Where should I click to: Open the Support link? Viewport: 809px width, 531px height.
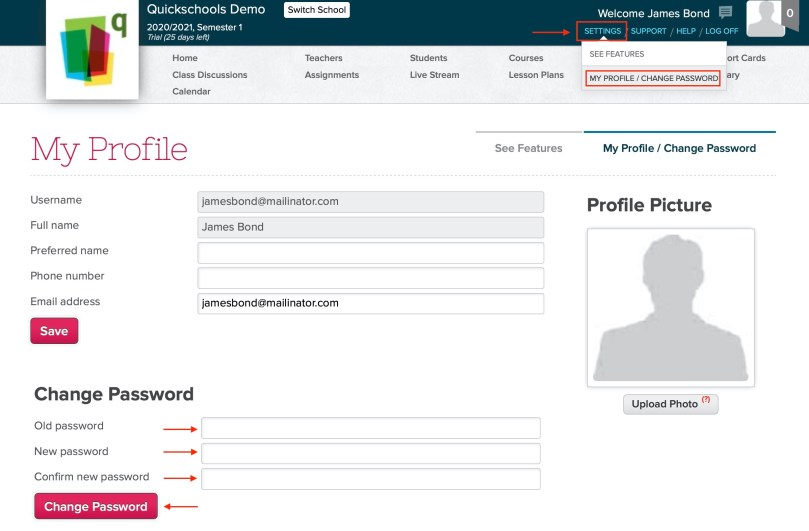tap(649, 31)
